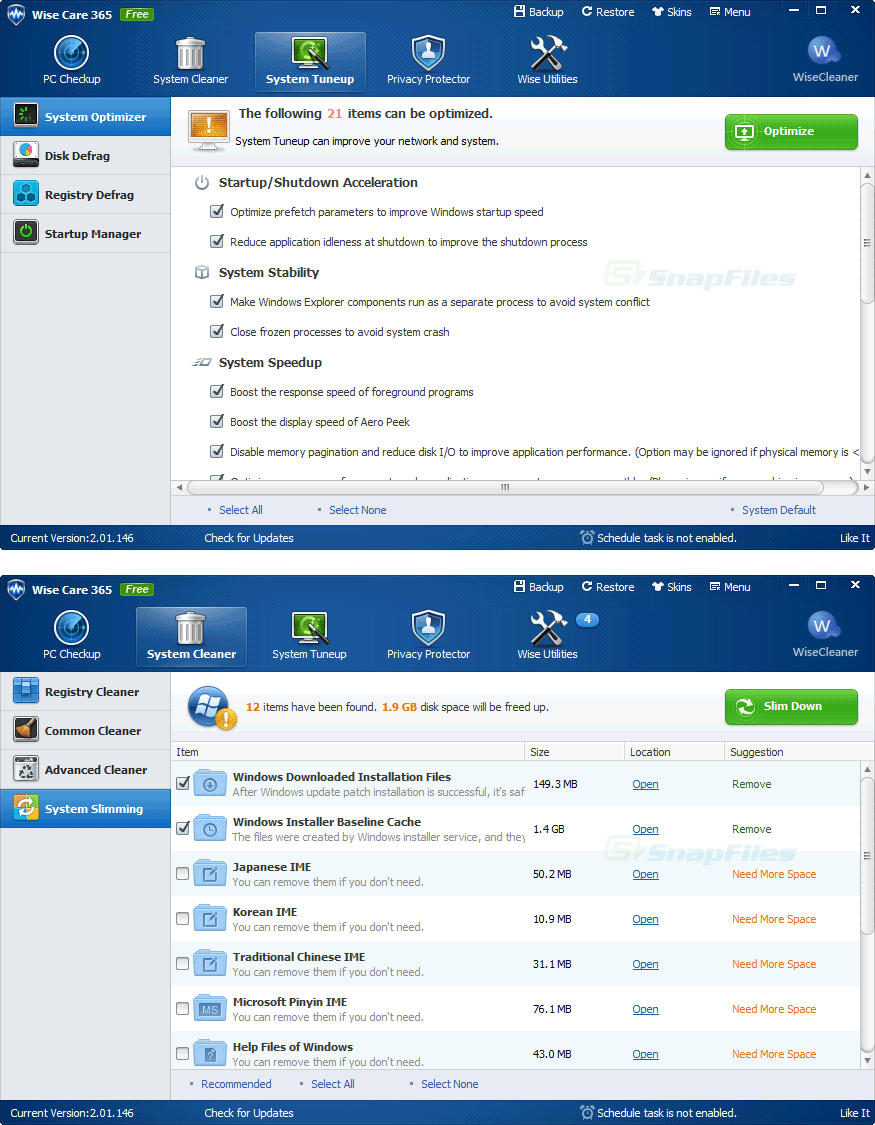
Task: Select System Optimizer in the upper window sidebar
Action: coord(85,116)
